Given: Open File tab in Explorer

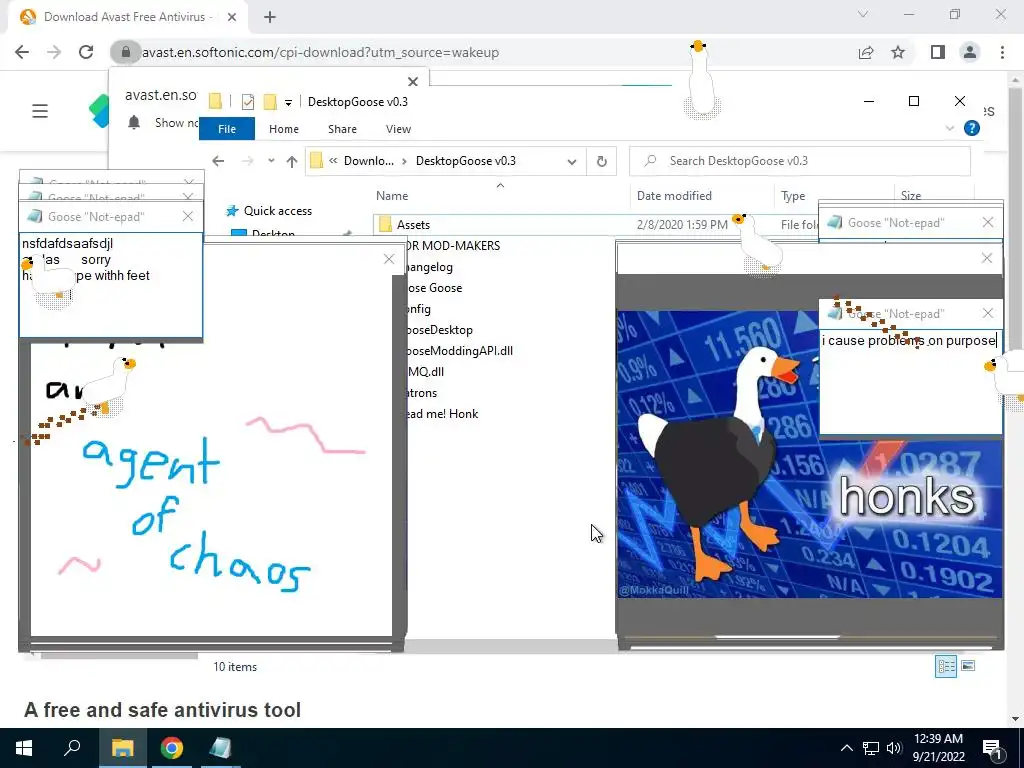Looking at the screenshot, I should [227, 129].
